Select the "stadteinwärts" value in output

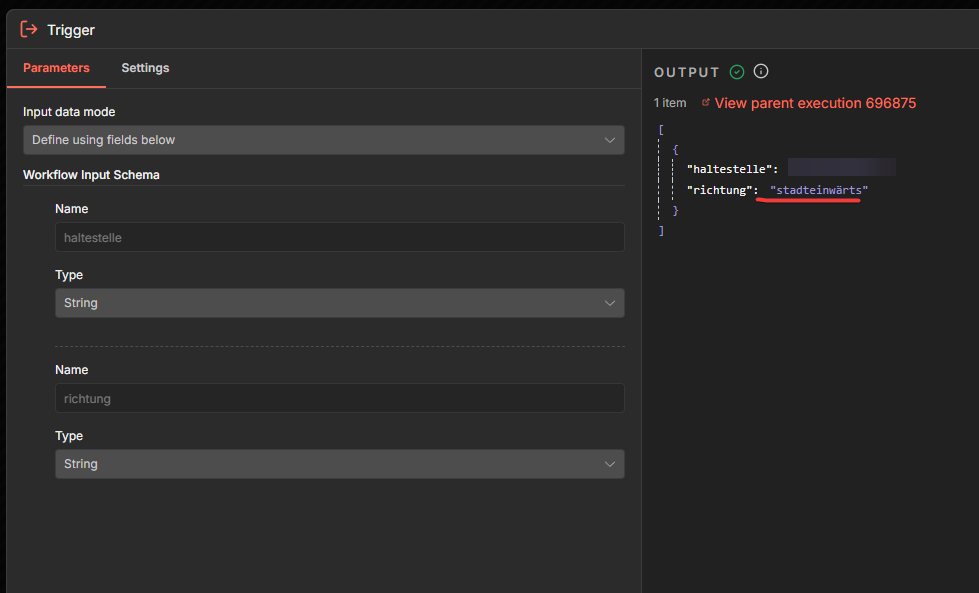(x=819, y=190)
